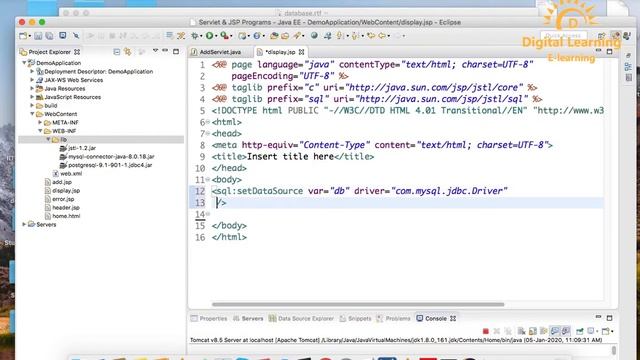Open the web browser globe icon
Viewport: 640px width, 360px height.
pyautogui.click(x=314, y=36)
